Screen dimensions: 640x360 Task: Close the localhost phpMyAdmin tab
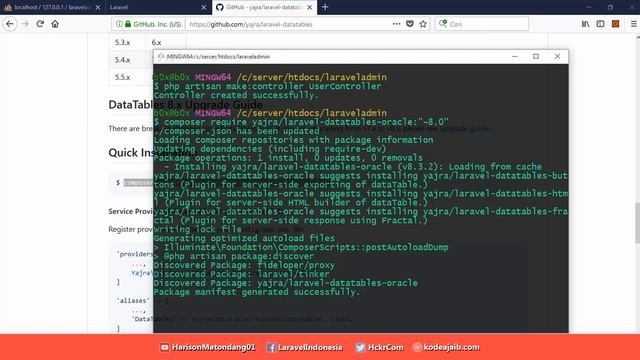(x=98, y=7)
